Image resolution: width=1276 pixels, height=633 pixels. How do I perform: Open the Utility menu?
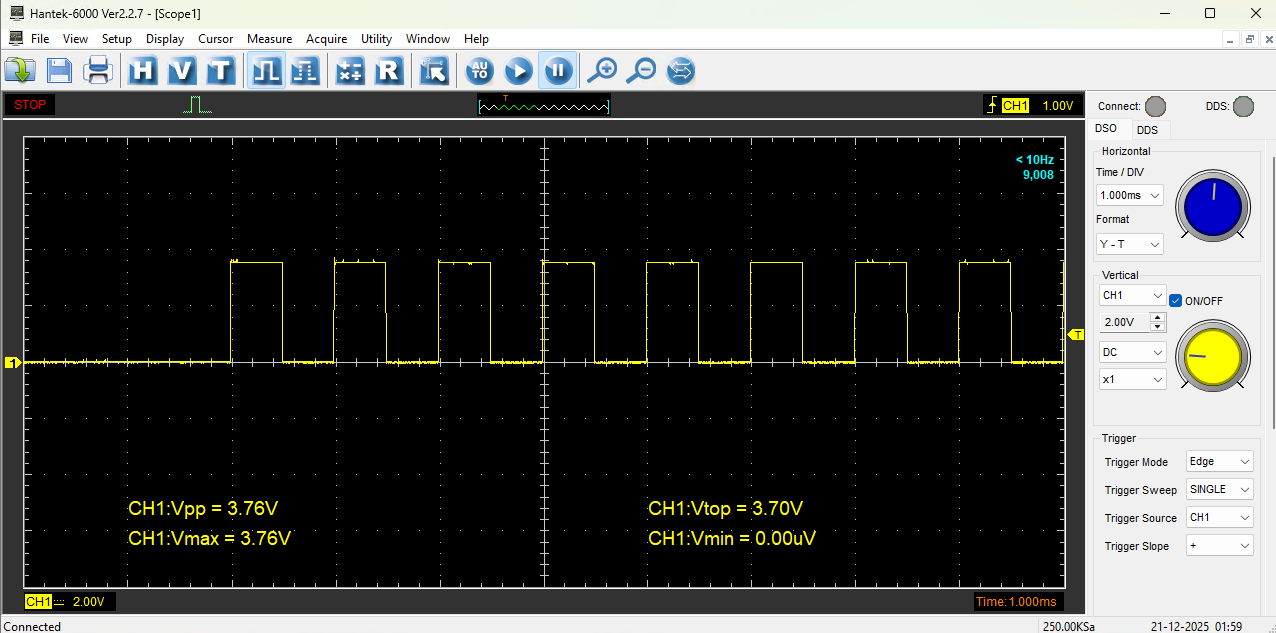(x=376, y=39)
